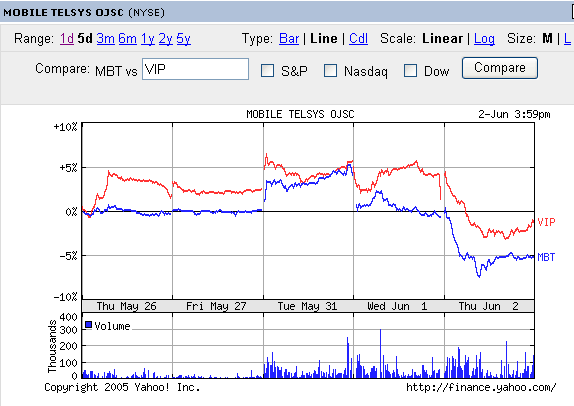
Task: Select the 5d range option
Action: tap(85, 38)
